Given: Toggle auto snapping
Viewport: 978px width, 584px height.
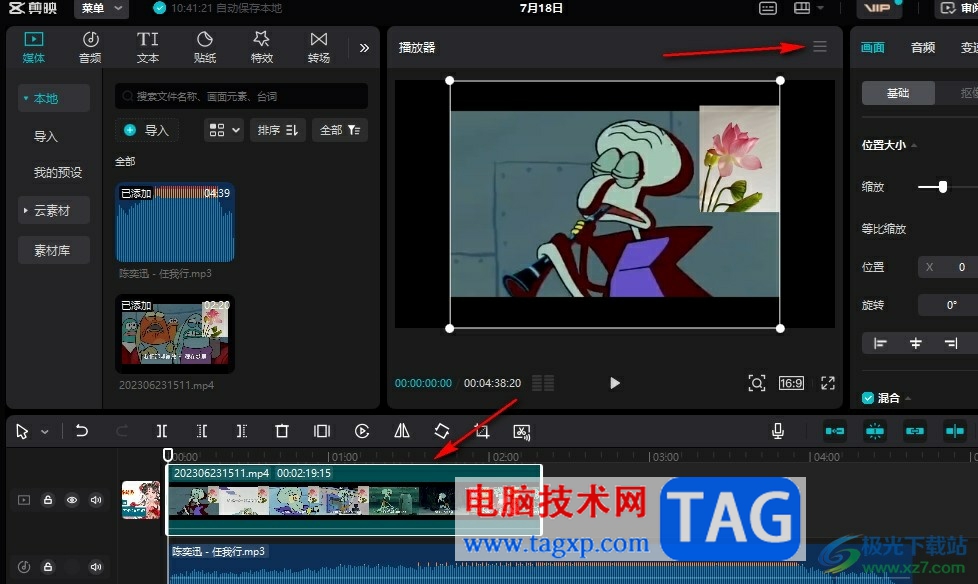Looking at the screenshot, I should coord(874,431).
